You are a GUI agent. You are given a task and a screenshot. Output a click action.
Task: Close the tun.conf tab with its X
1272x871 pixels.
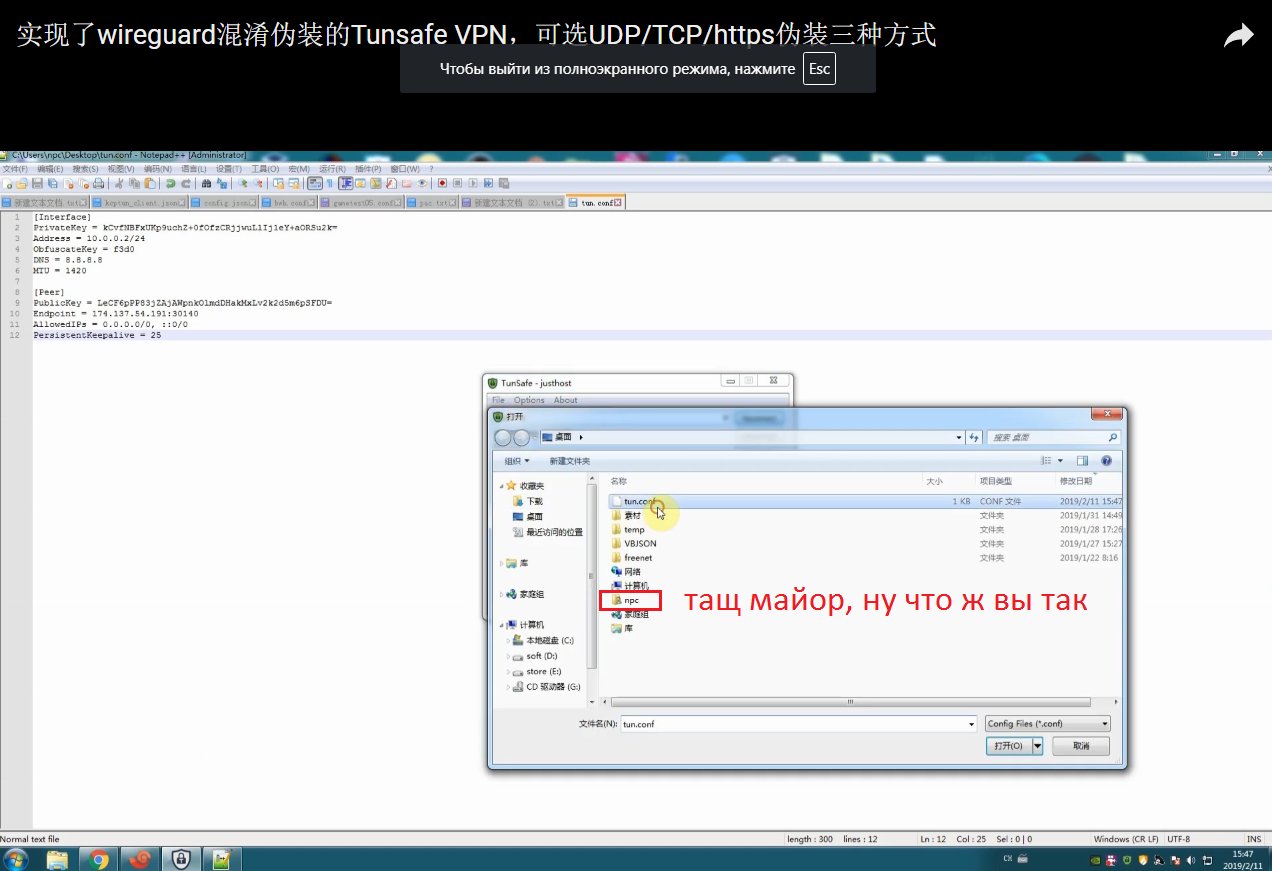[618, 202]
